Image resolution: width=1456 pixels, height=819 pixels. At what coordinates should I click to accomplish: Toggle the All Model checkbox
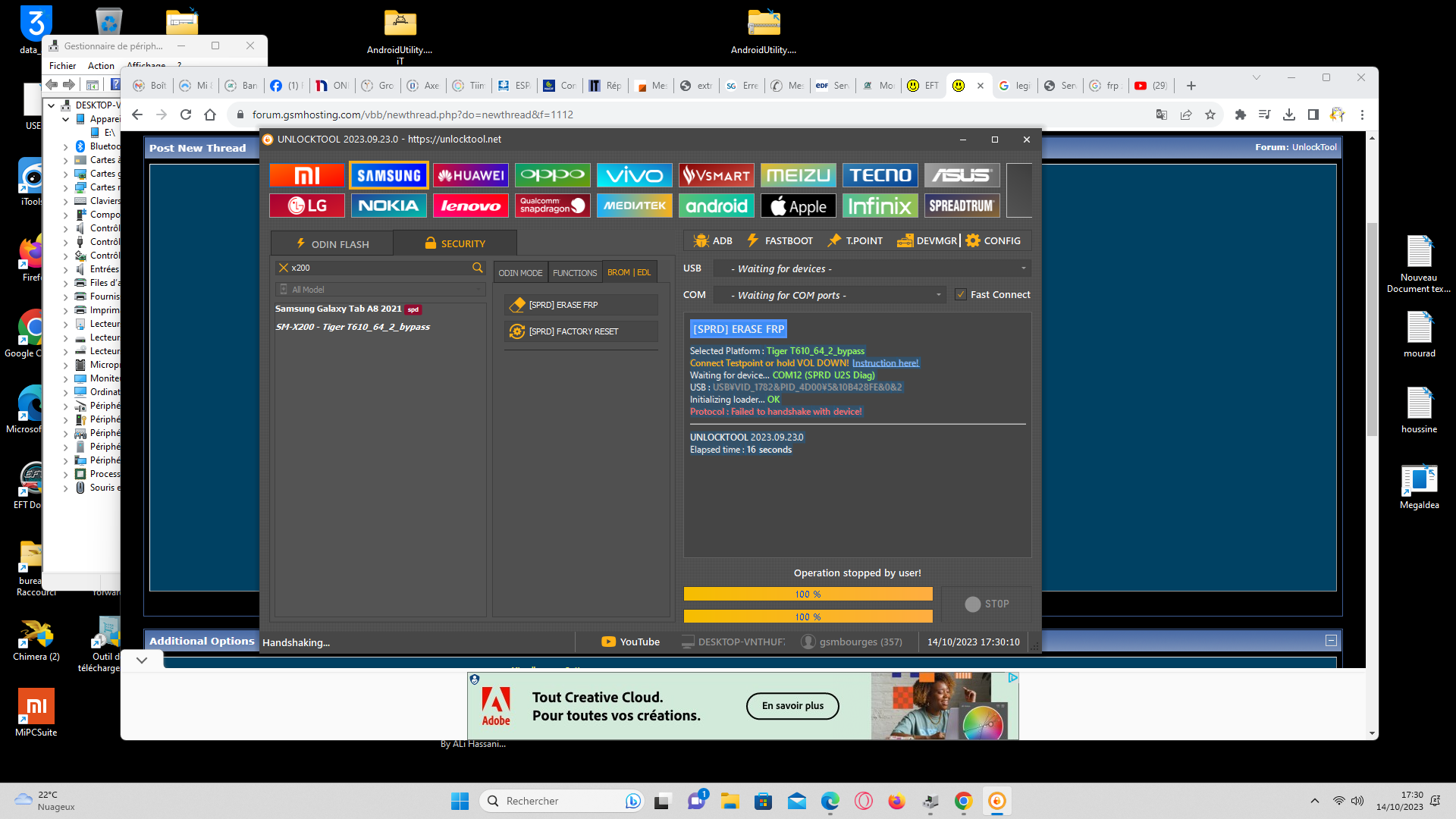[282, 289]
